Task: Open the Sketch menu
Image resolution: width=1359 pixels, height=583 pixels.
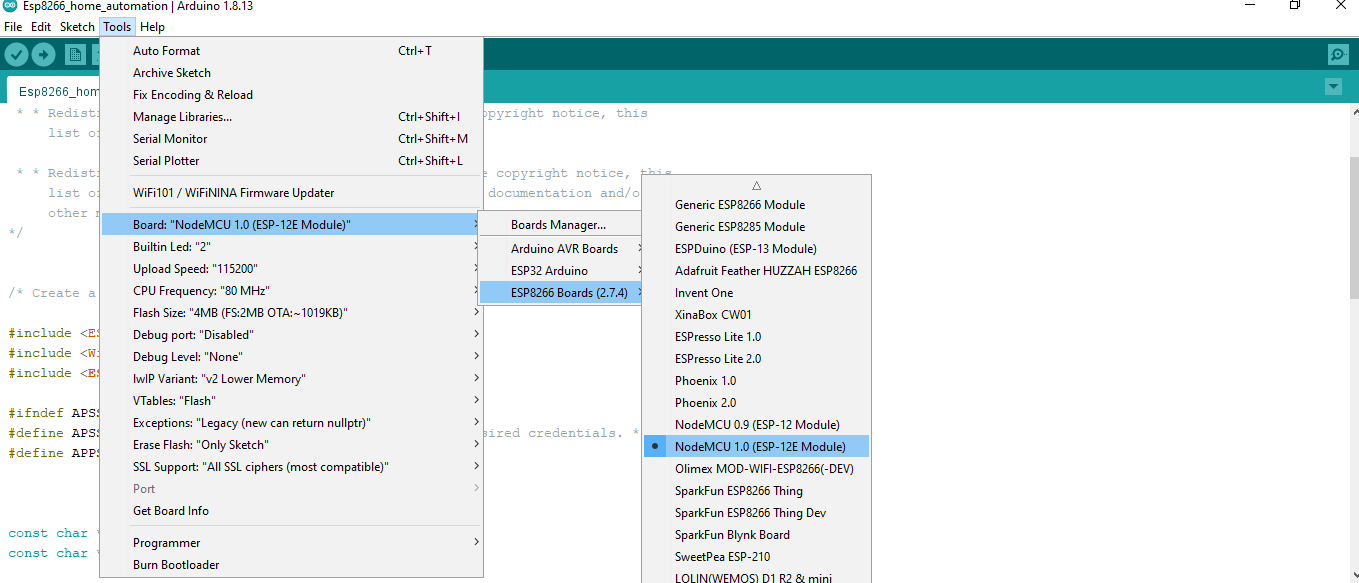Action: coord(77,27)
